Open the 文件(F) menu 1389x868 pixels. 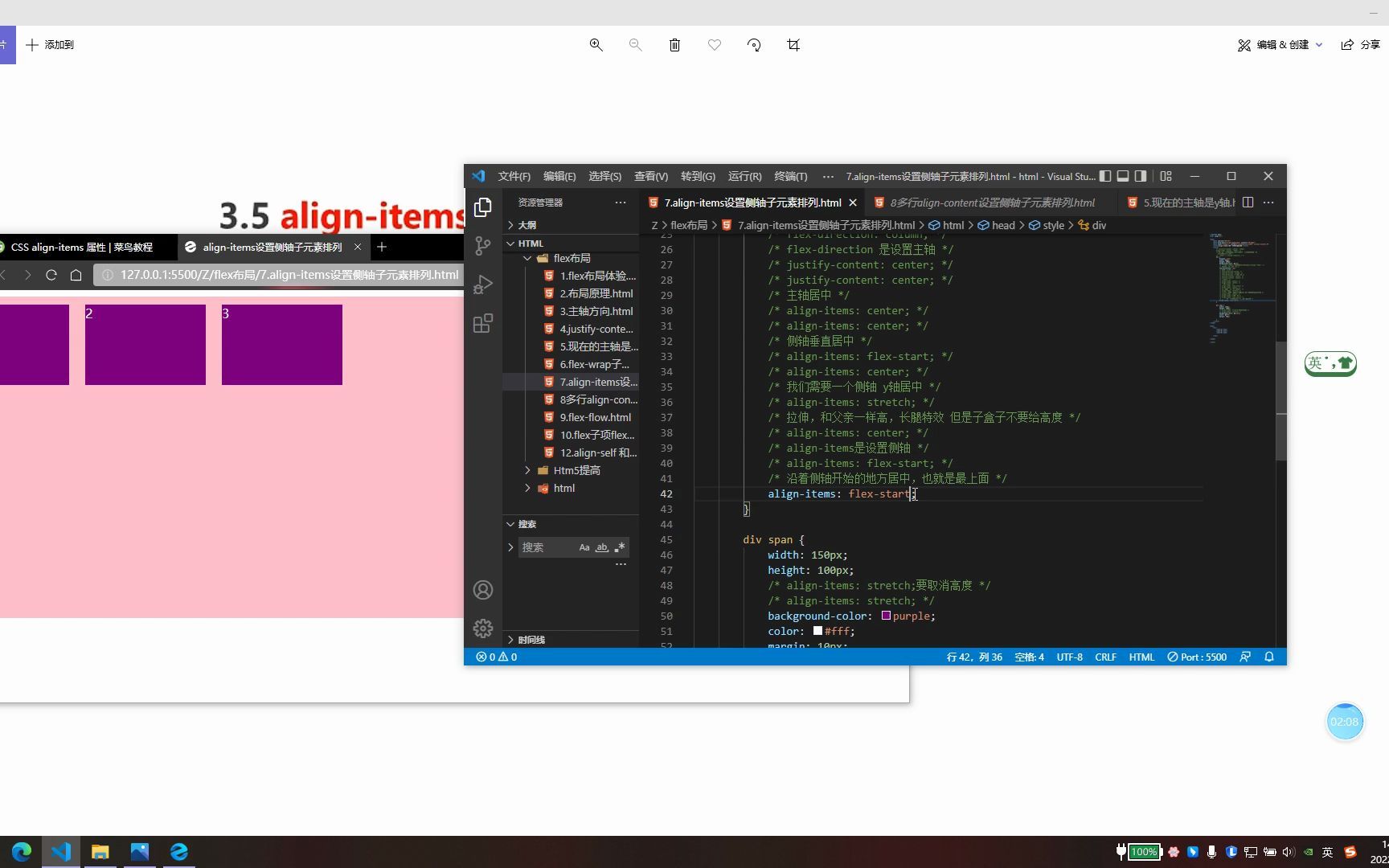tap(514, 176)
